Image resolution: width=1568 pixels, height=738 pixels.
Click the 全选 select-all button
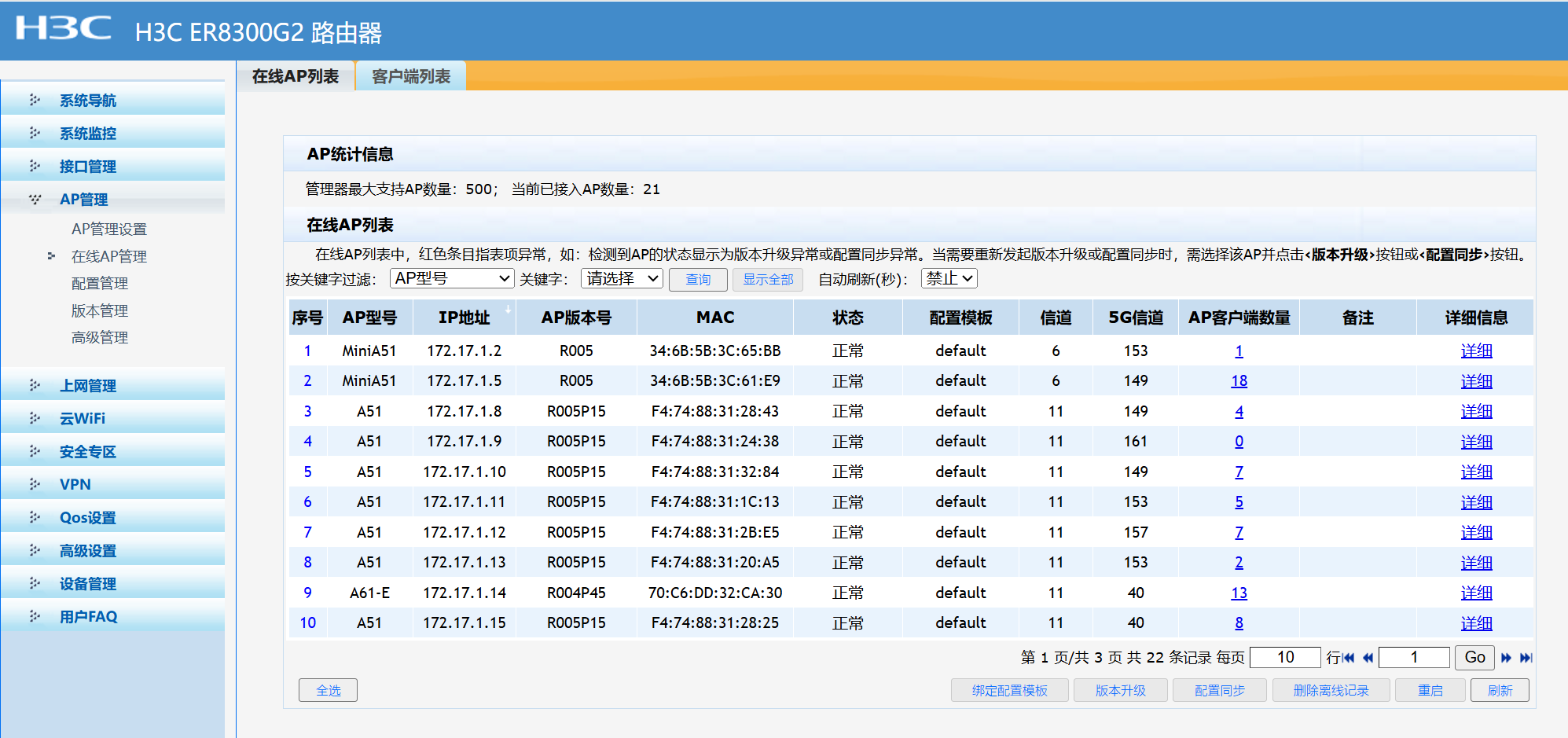pyautogui.click(x=328, y=690)
